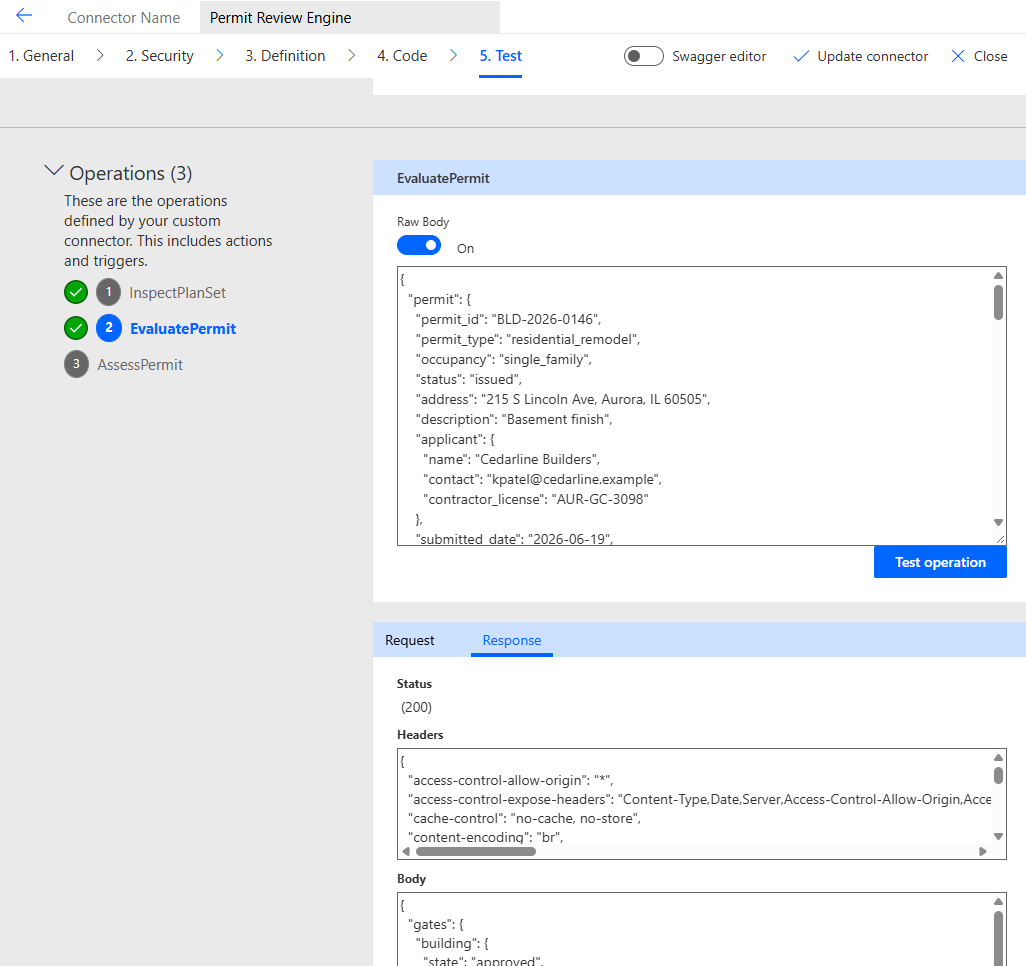
Task: Click scroll-down arrow in request body editor
Action: click(x=998, y=522)
